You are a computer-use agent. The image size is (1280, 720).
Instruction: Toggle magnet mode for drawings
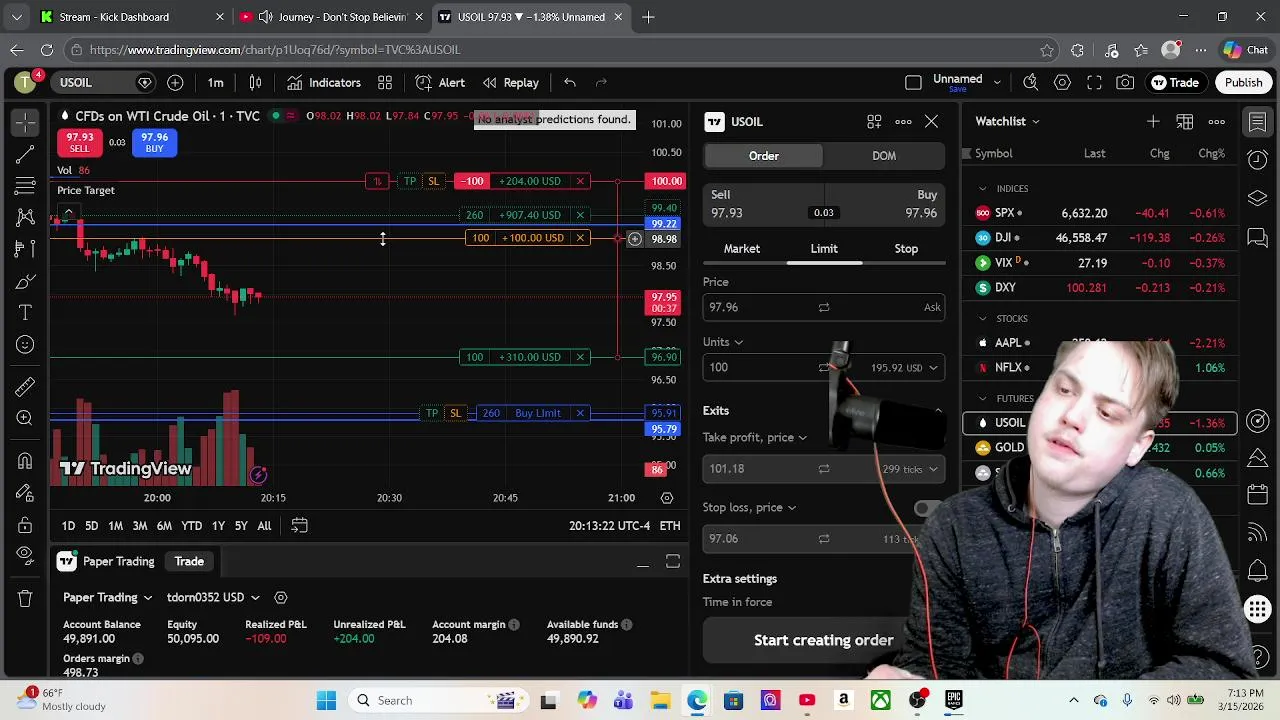pos(25,461)
